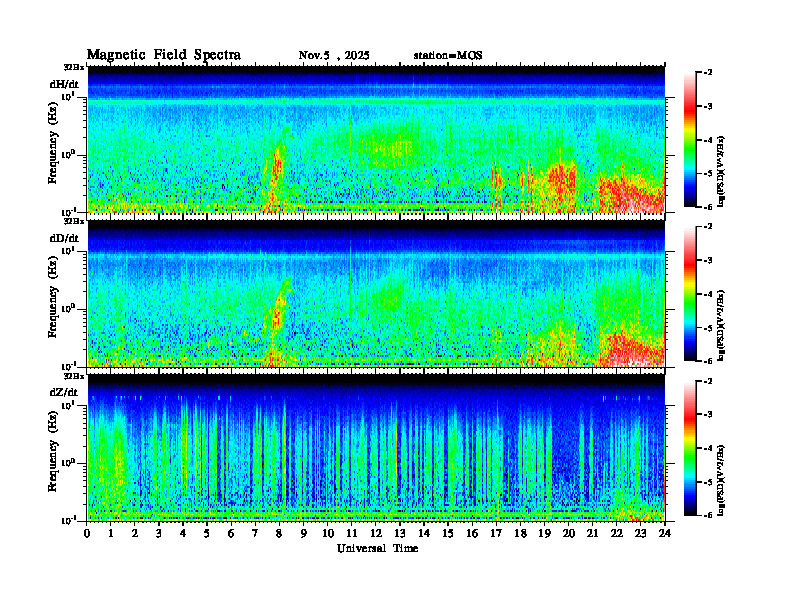
Task: Click the dZ/dt spectrogram plot area
Action: click(376, 447)
